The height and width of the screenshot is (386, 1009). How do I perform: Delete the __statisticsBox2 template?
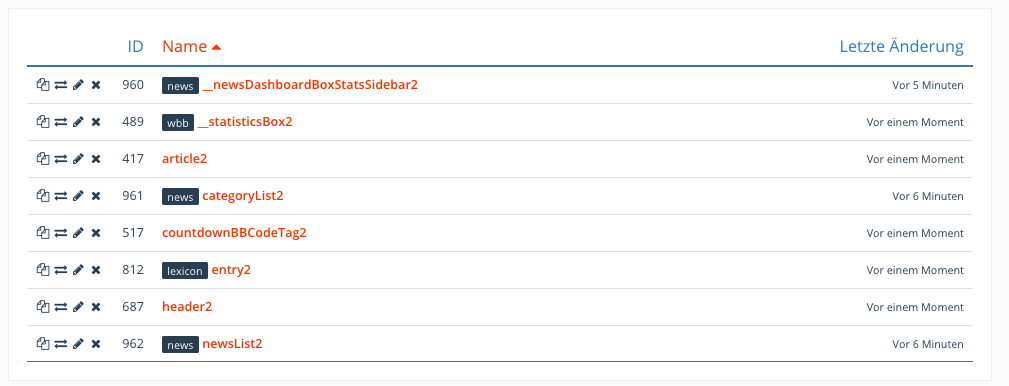(x=96, y=122)
